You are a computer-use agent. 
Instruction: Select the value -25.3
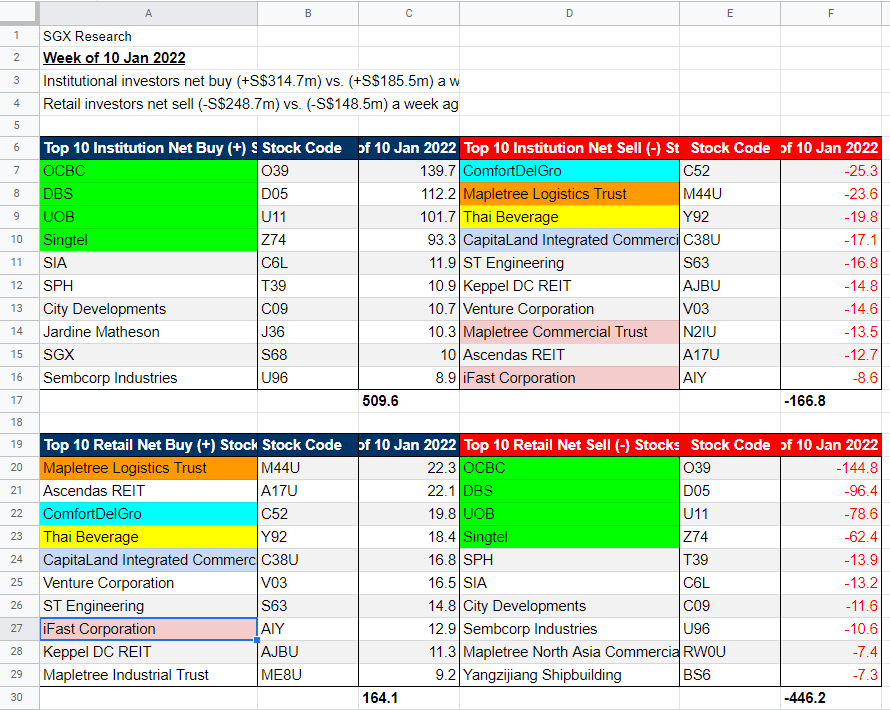tap(831, 171)
